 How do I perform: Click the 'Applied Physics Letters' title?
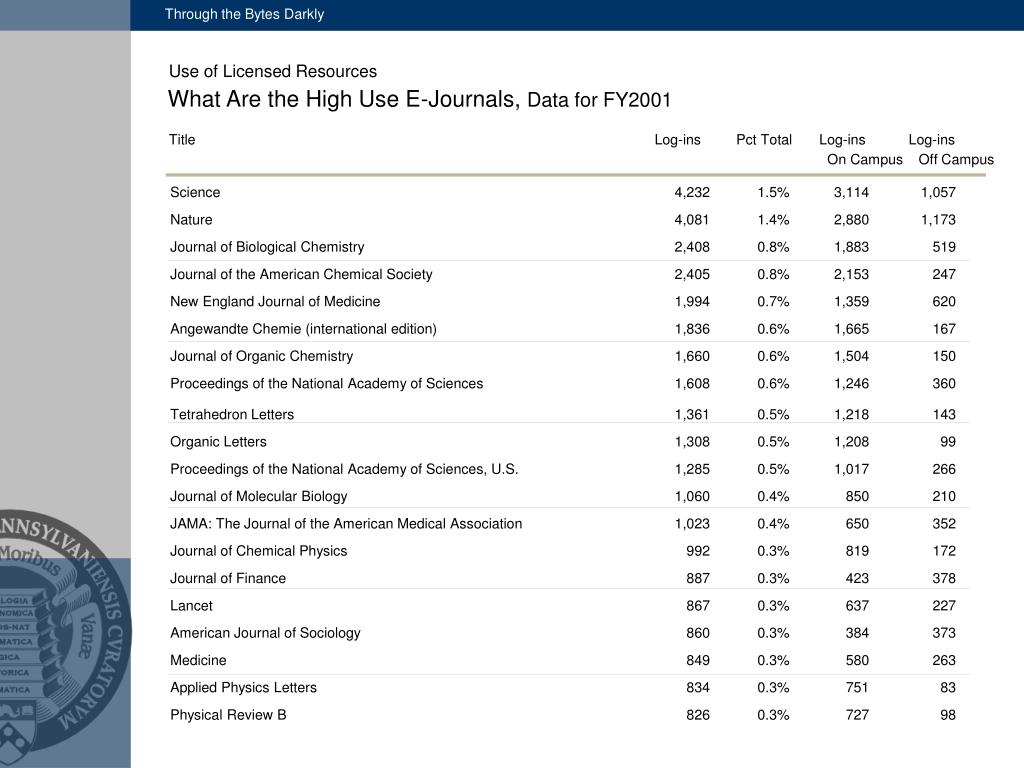point(243,687)
